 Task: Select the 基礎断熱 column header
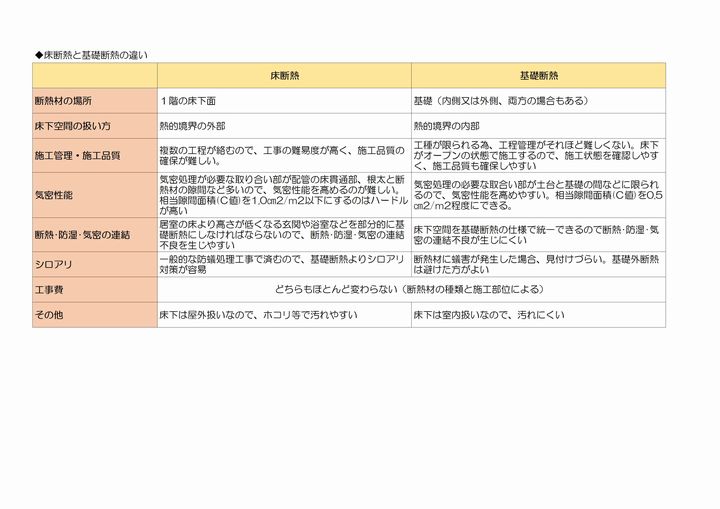pos(538,75)
